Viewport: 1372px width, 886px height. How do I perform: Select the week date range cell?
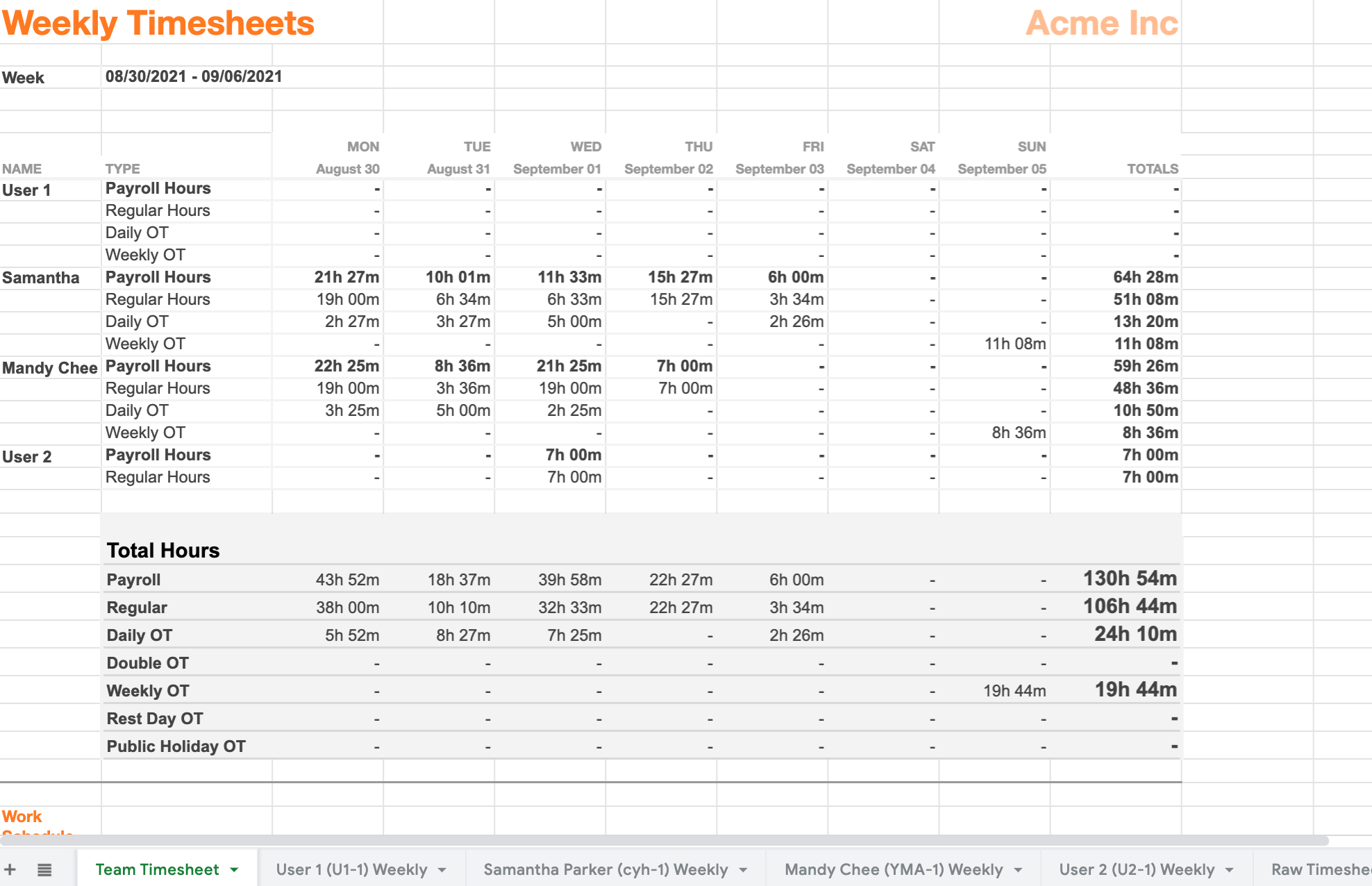click(x=194, y=76)
